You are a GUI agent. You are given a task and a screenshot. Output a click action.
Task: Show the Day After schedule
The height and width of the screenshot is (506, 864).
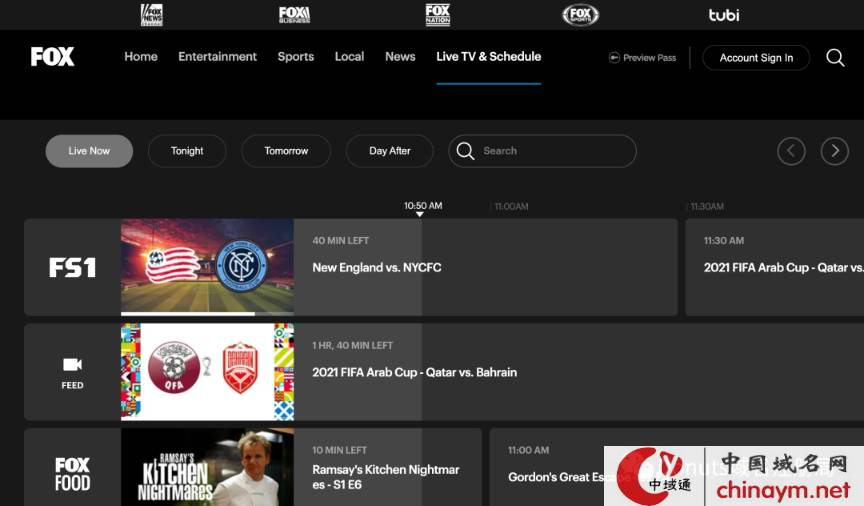coord(390,151)
